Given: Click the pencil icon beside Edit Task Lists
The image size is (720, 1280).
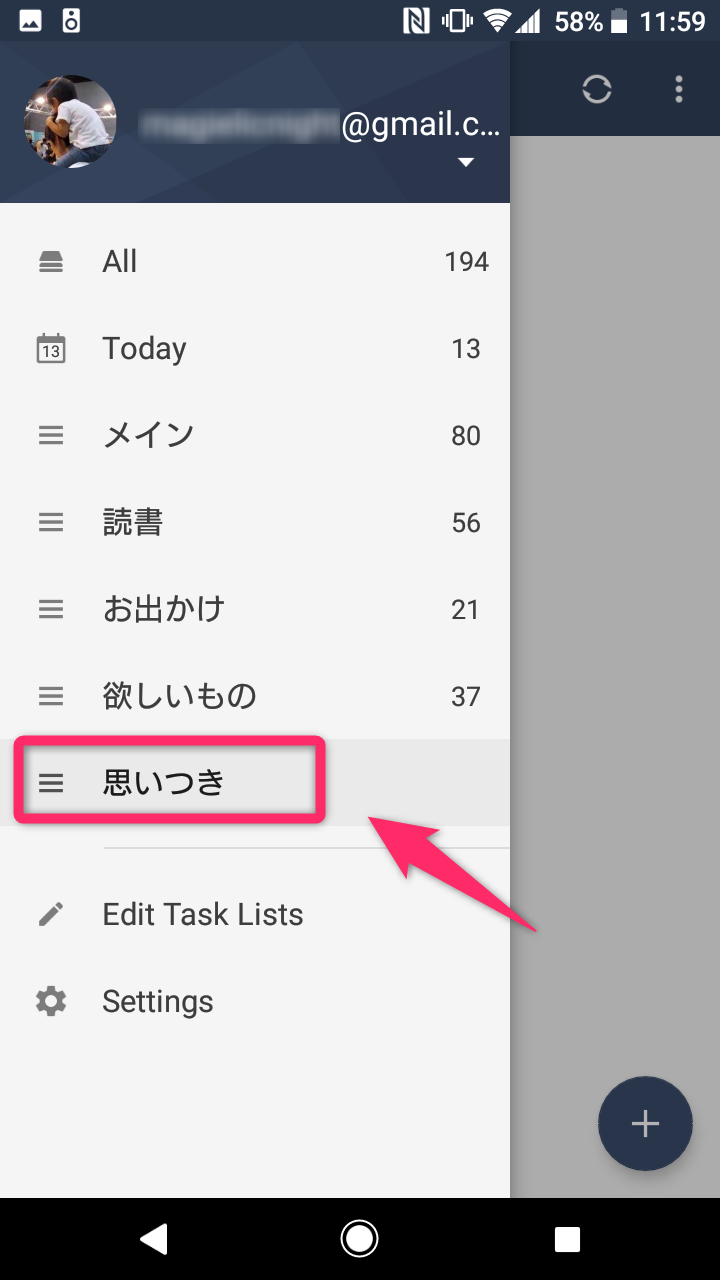Looking at the screenshot, I should (51, 914).
